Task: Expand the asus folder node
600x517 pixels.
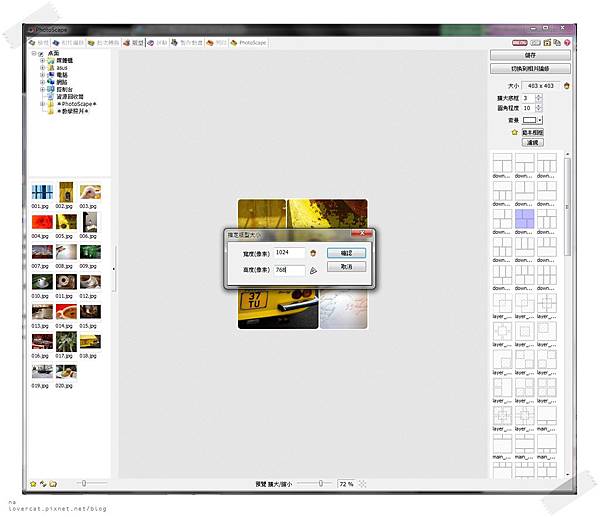Action: point(42,68)
